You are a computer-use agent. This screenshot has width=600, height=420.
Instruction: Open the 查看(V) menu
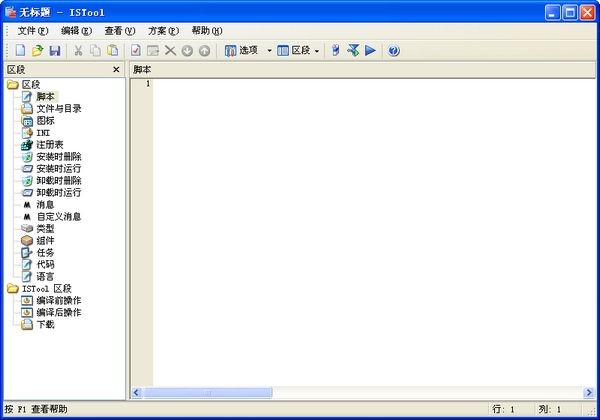tap(120, 31)
